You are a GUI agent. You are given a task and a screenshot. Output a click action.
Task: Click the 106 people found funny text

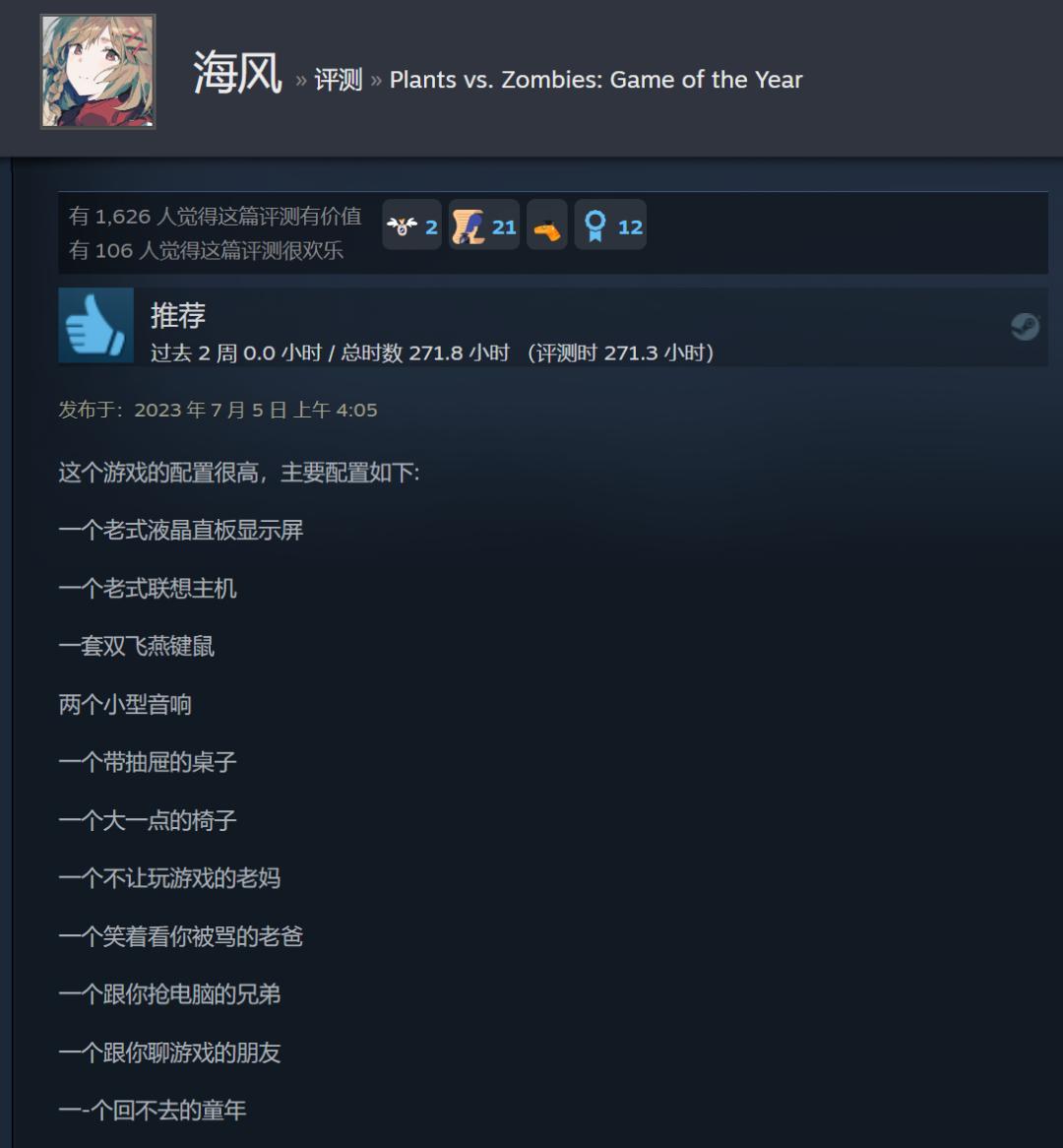tap(206, 250)
